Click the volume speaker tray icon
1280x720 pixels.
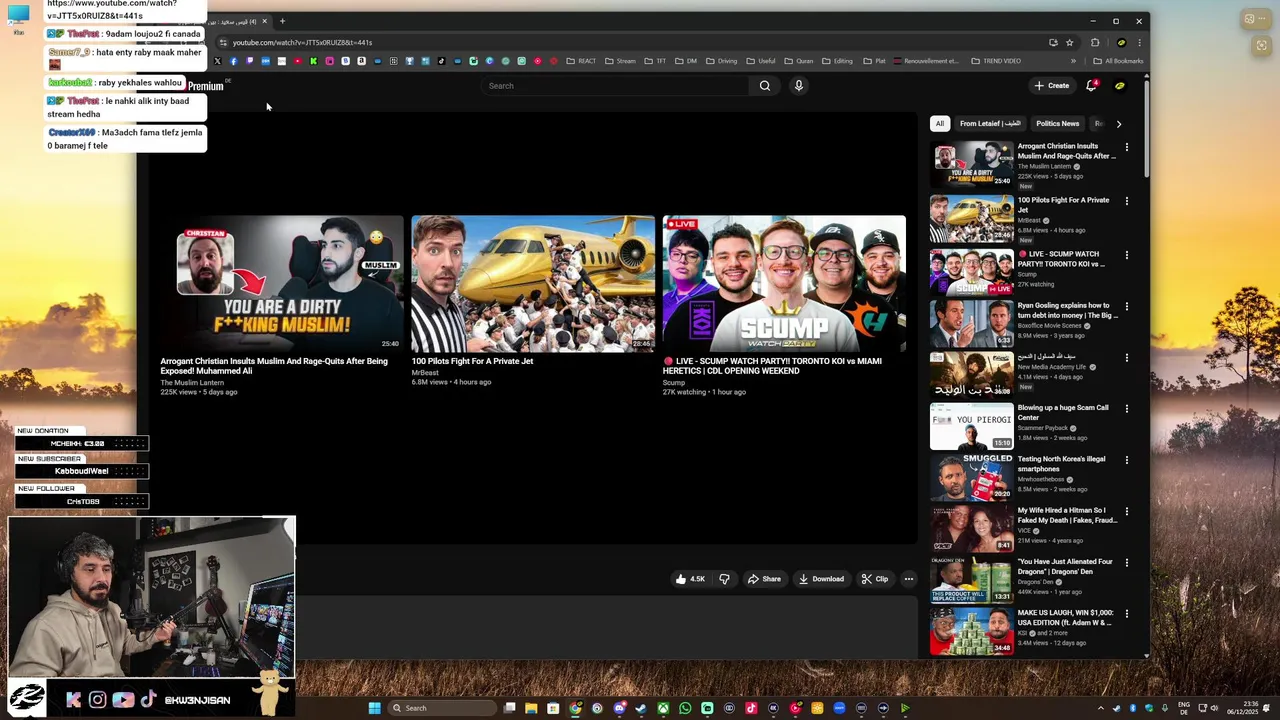pos(1215,708)
